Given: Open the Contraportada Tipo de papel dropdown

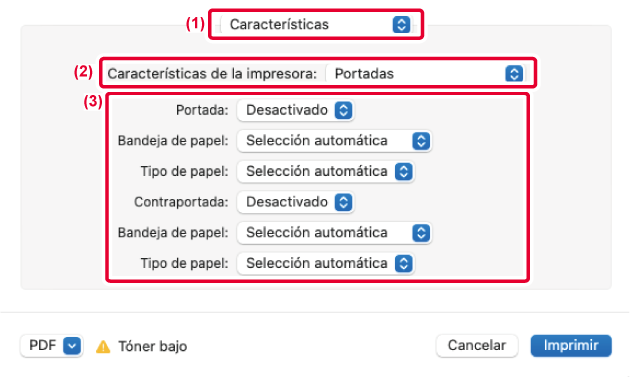Looking at the screenshot, I should click(x=326, y=264).
